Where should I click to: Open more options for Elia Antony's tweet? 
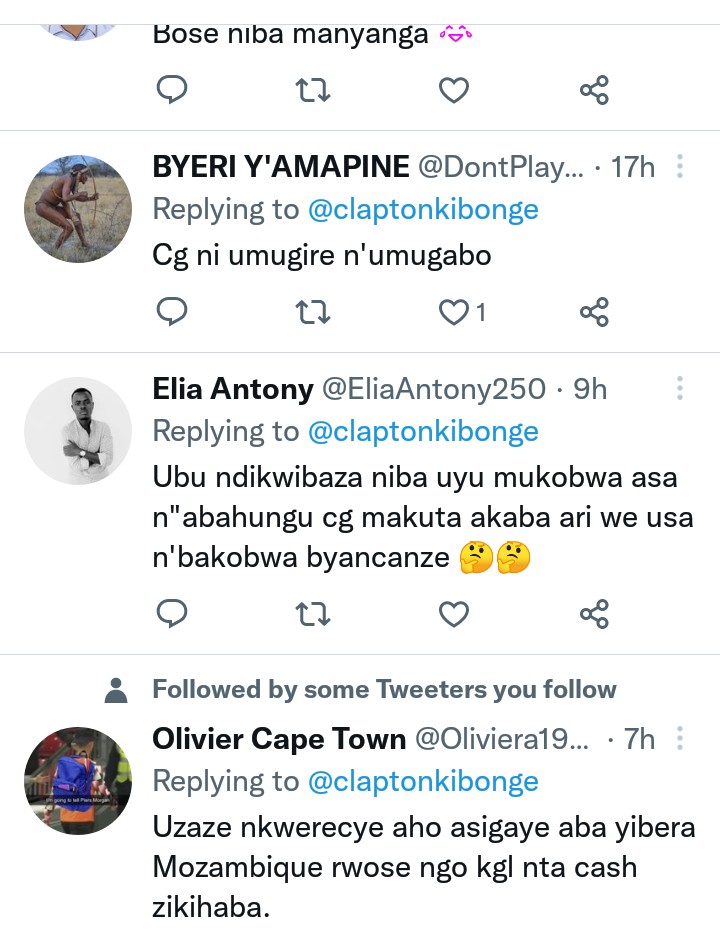pyautogui.click(x=680, y=388)
